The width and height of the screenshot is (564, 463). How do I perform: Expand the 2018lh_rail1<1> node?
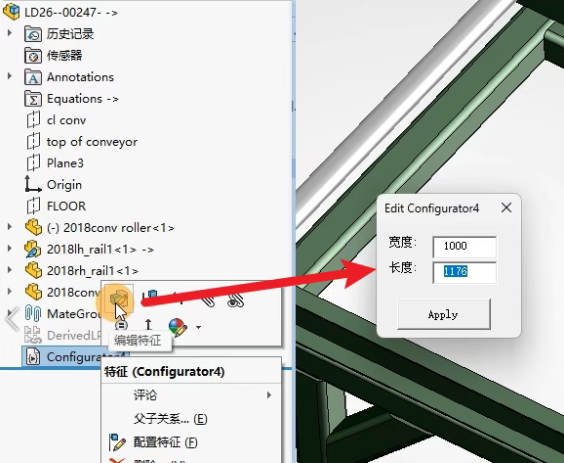[x=10, y=248]
